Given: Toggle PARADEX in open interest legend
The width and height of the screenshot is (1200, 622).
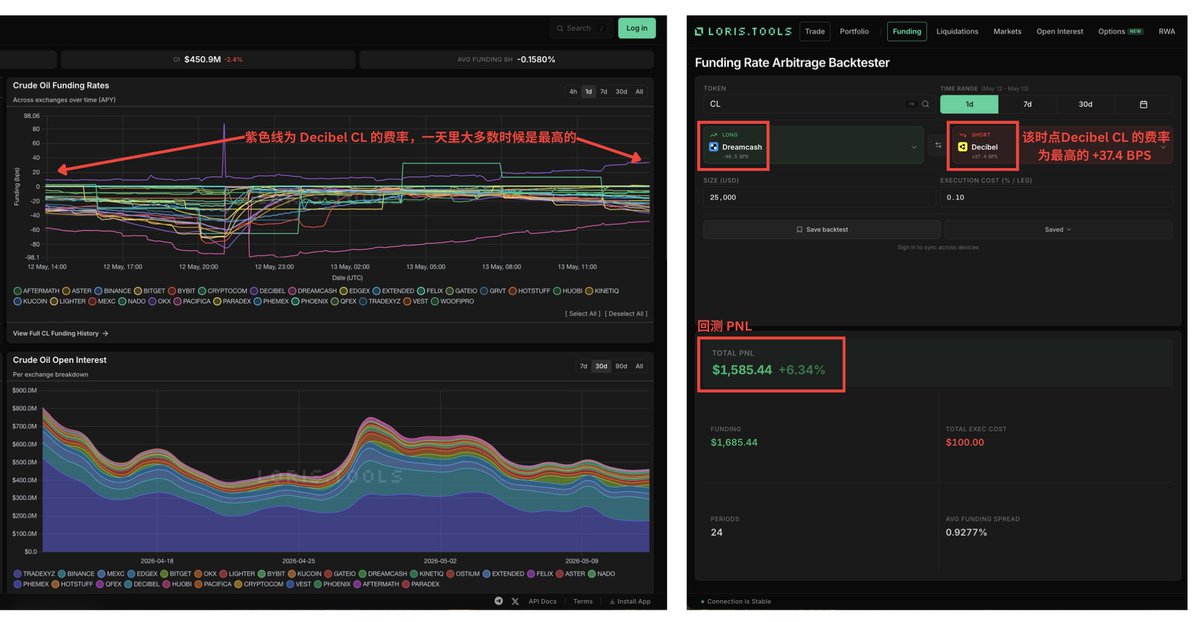Looking at the screenshot, I should point(421,584).
